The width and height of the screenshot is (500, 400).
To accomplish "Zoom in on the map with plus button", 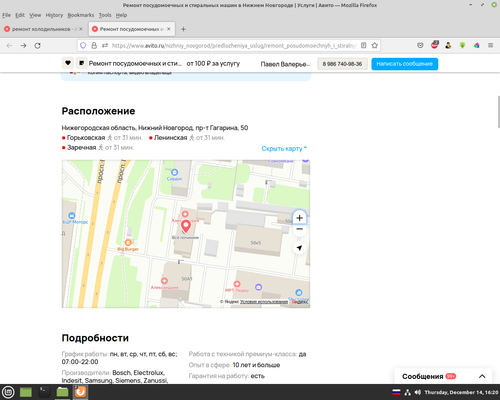I will point(299,218).
